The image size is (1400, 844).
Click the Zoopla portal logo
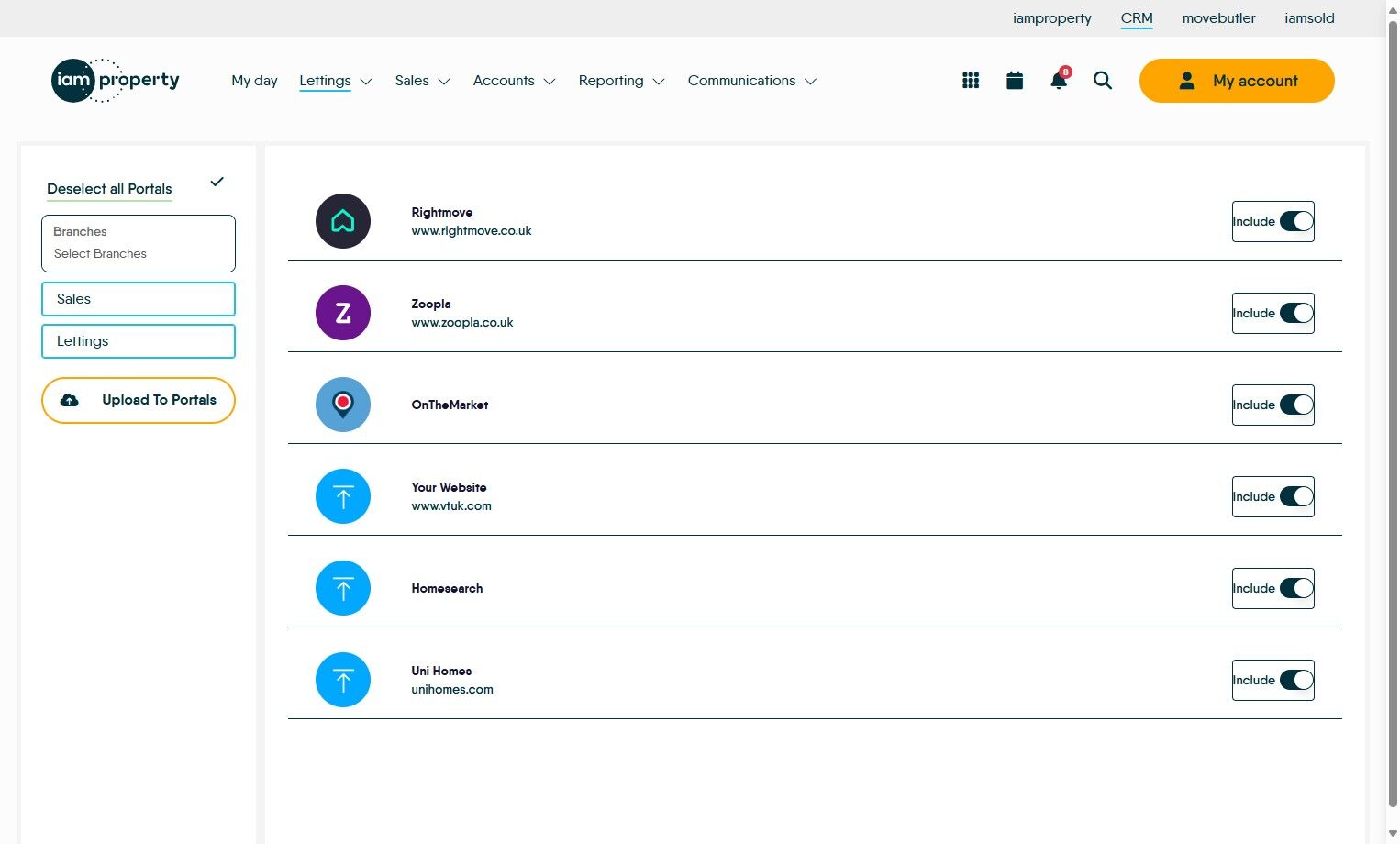tap(343, 313)
